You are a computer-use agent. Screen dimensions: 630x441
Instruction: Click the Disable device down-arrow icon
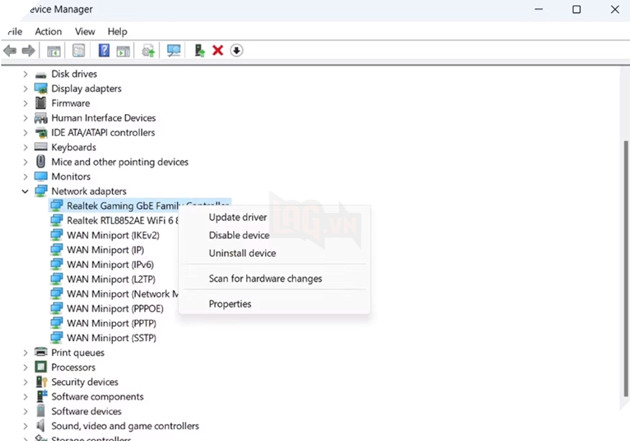pos(237,51)
